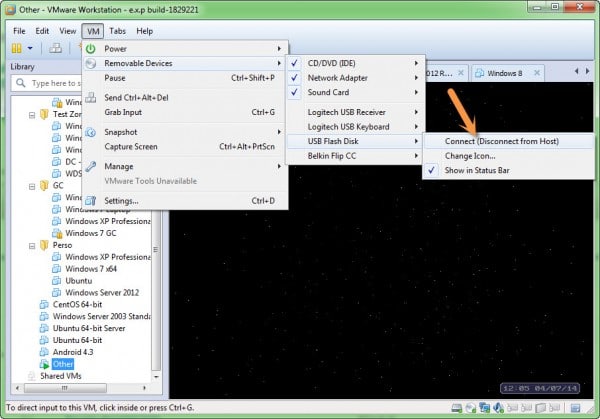Select the Windows Server 2012 VM
The width and height of the screenshot is (600, 419).
[102, 292]
